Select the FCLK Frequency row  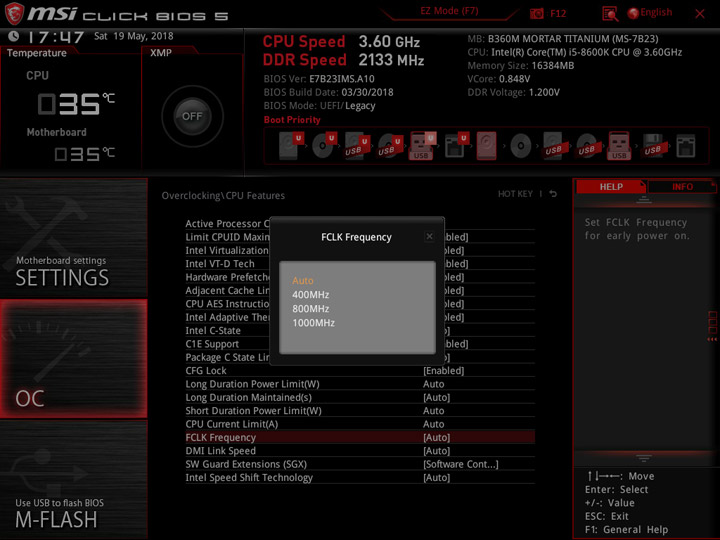click(360, 437)
